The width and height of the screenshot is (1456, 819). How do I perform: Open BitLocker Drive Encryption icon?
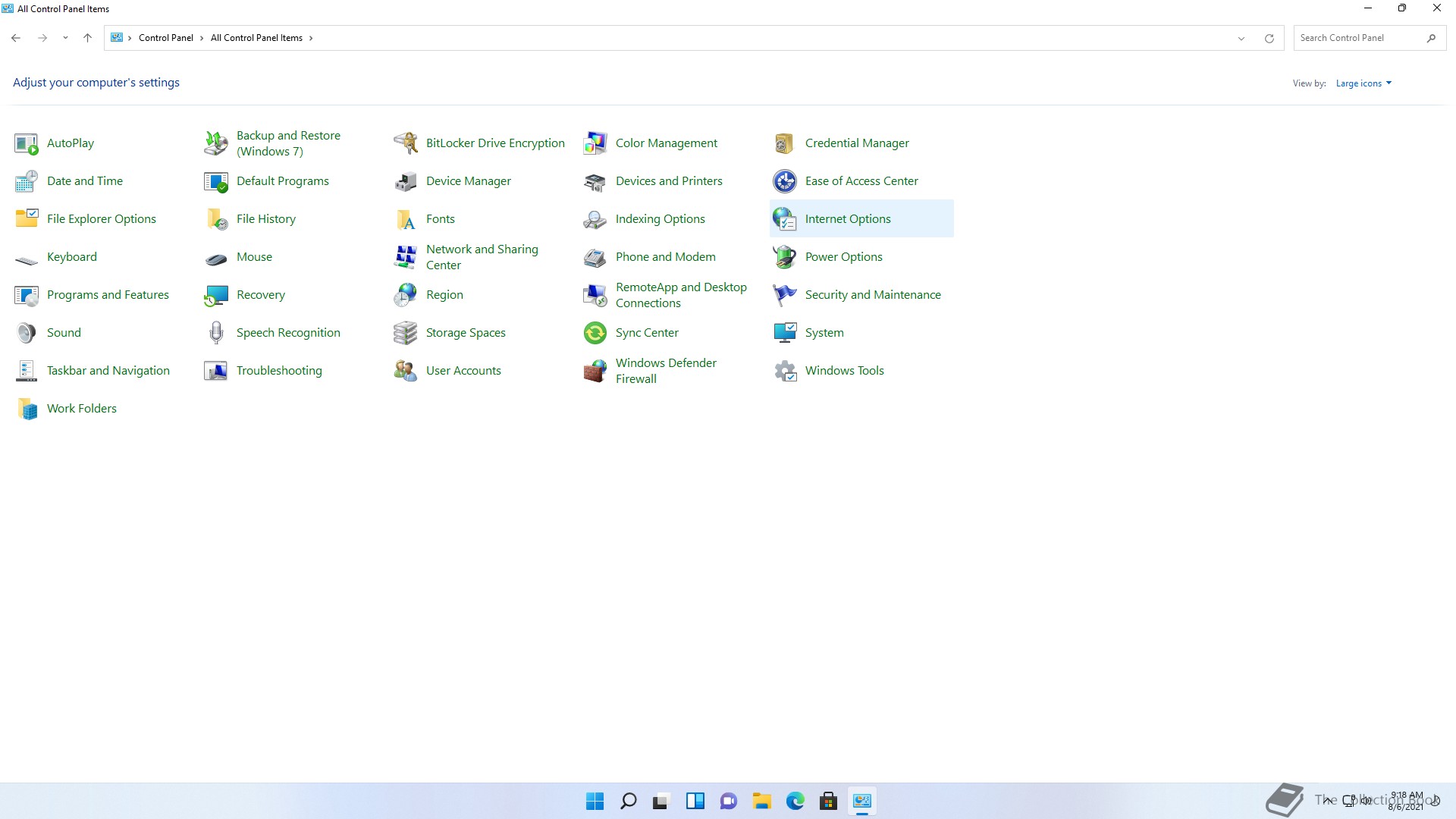pos(406,143)
